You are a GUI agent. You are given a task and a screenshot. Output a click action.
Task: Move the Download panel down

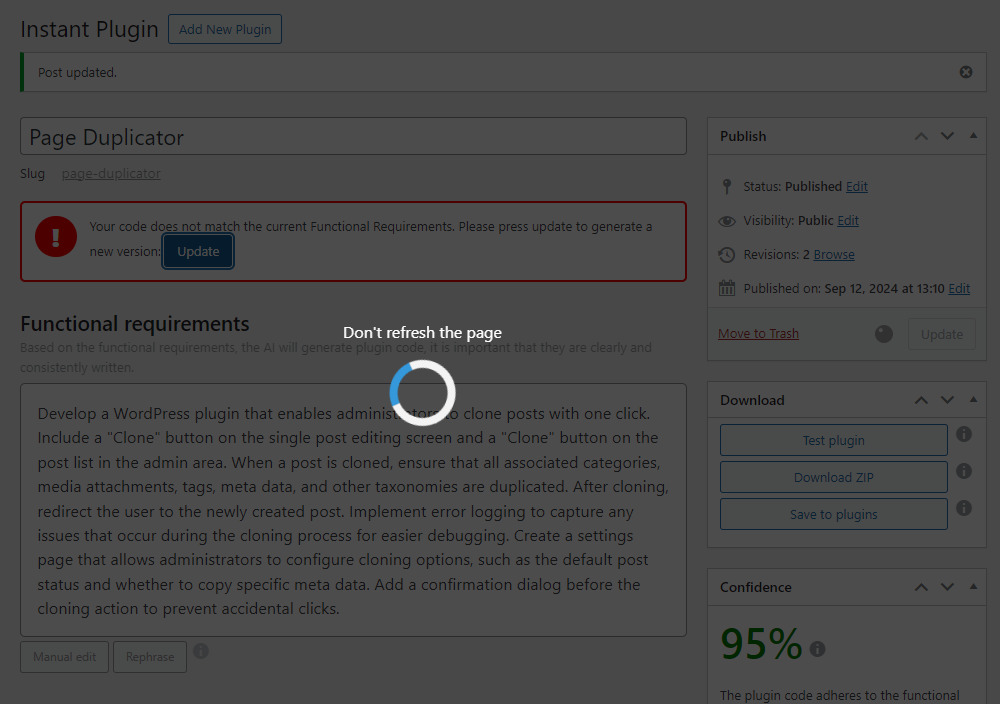(x=947, y=400)
